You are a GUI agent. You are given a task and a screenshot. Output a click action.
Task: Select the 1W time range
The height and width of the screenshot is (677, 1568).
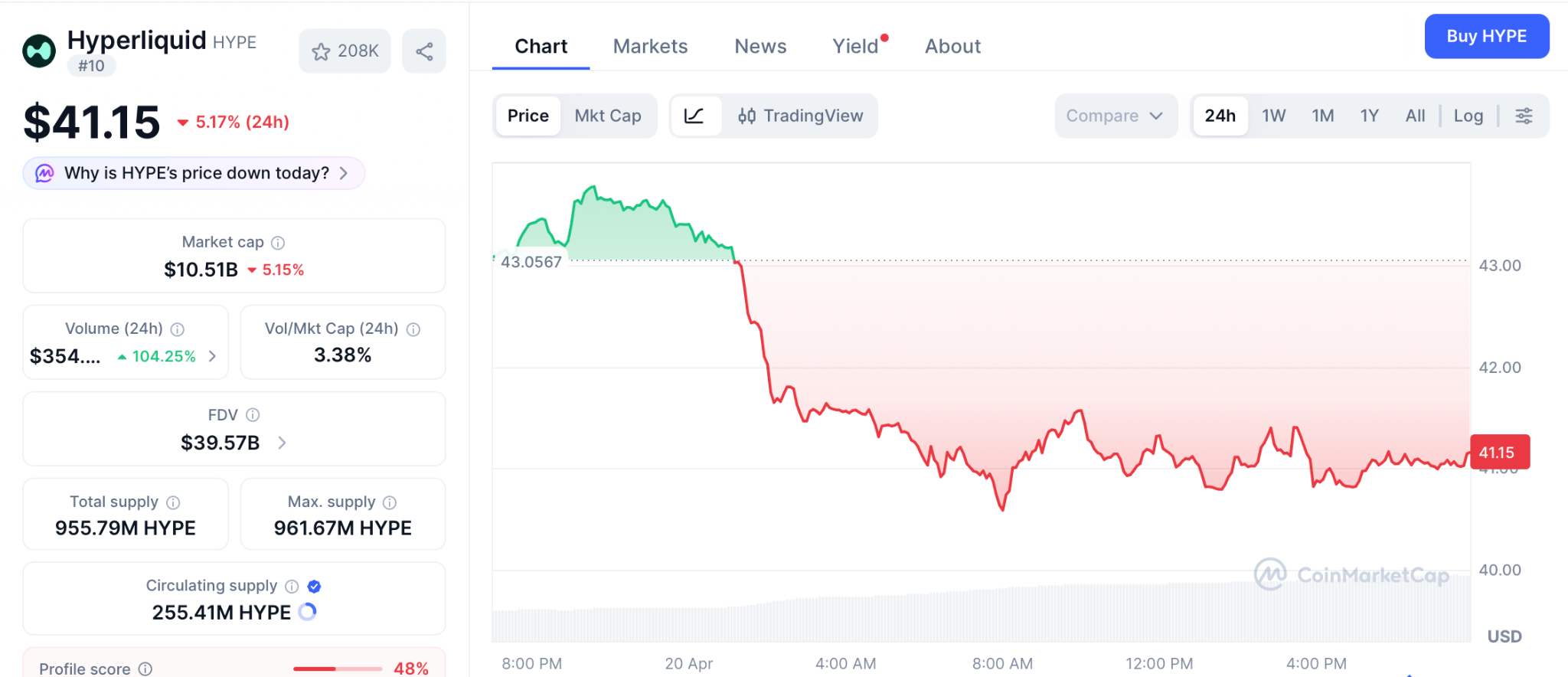coord(1273,116)
